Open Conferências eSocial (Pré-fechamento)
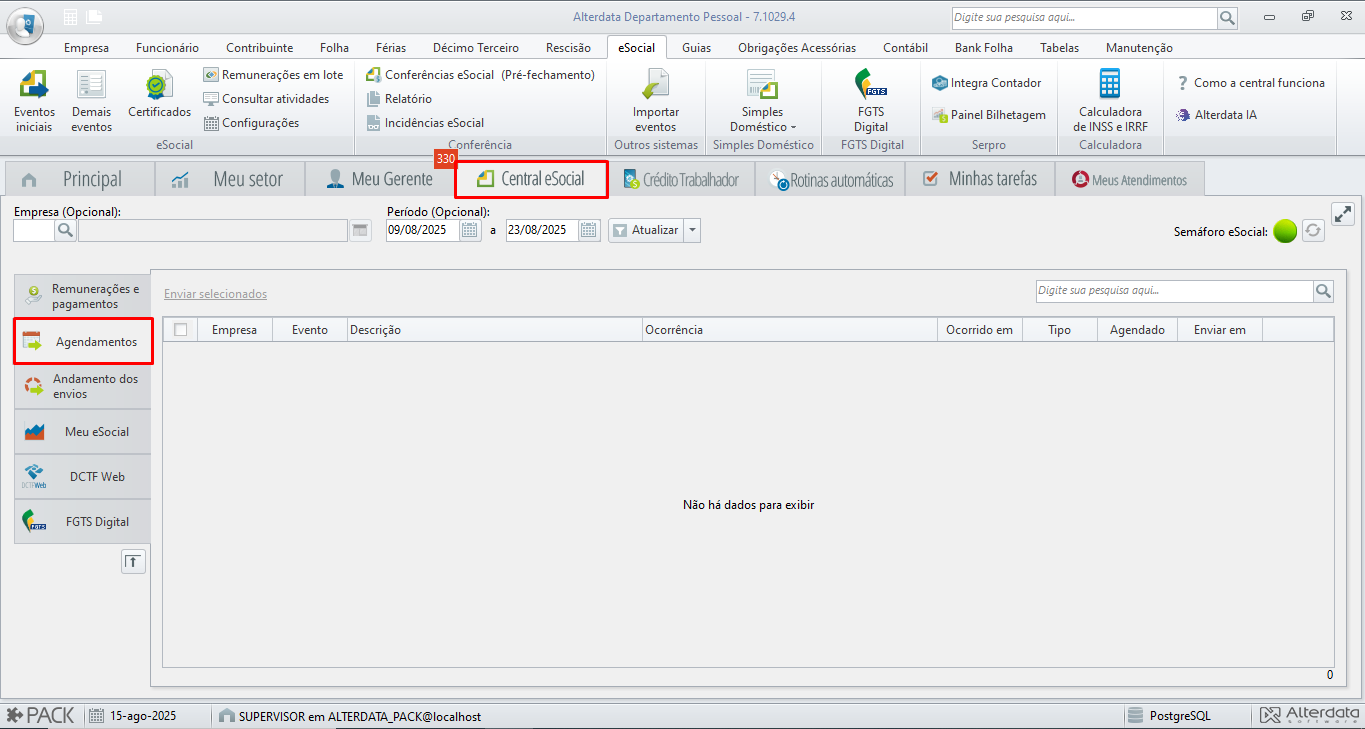 coord(480,75)
